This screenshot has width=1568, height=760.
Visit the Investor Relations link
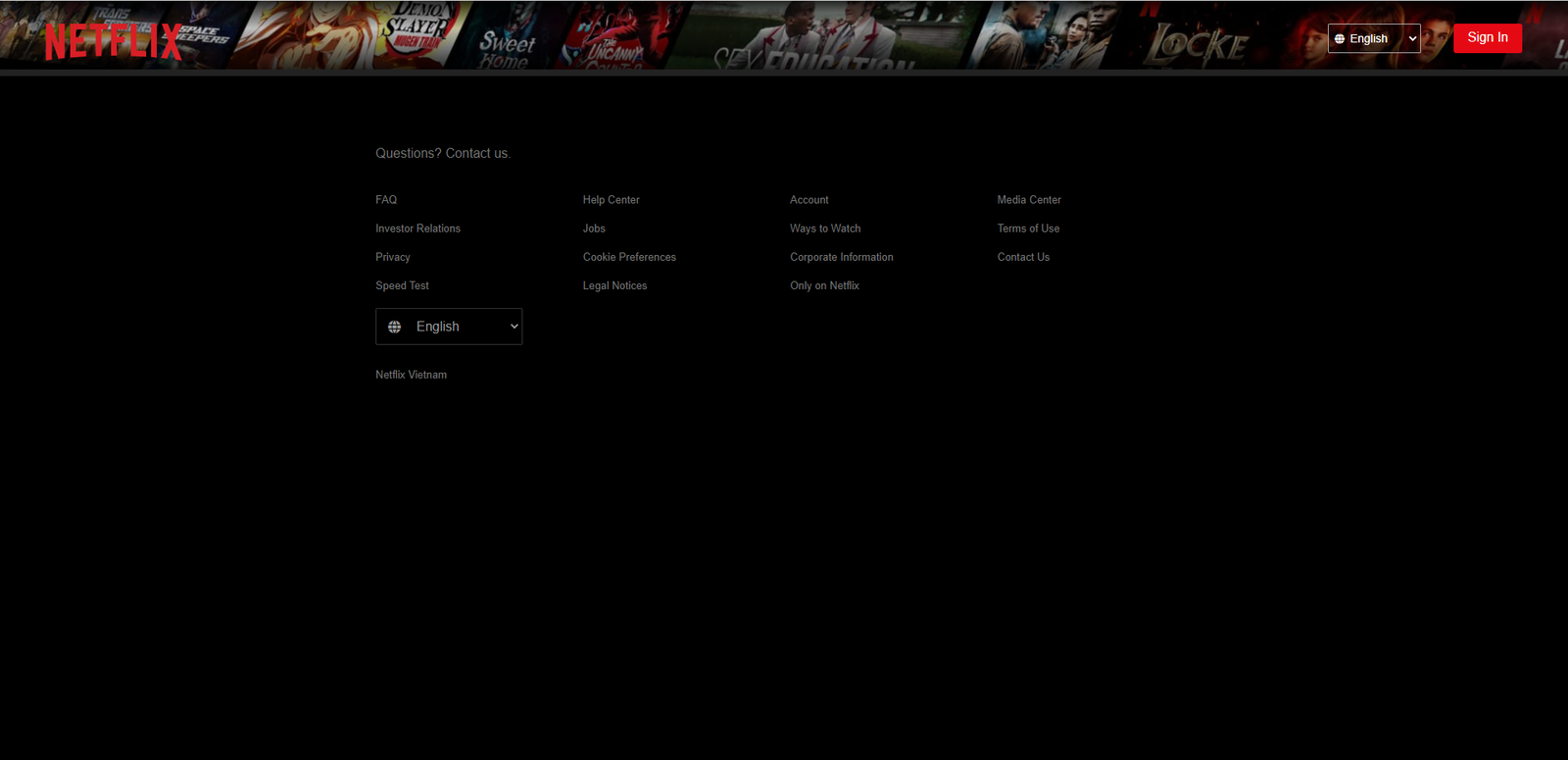(417, 228)
